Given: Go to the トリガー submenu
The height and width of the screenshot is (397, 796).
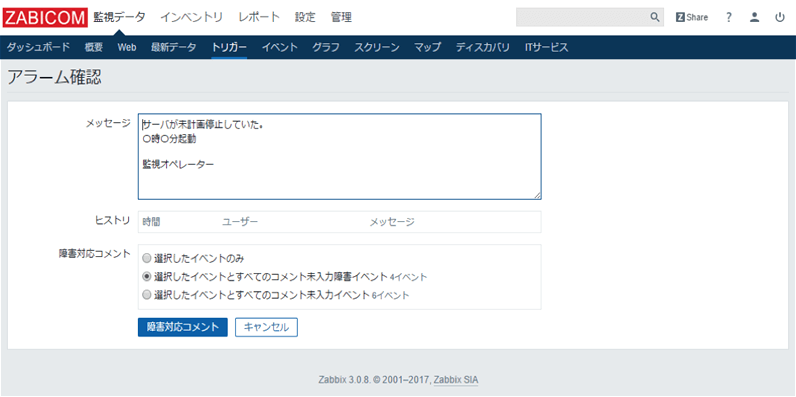Looking at the screenshot, I should pos(229,48).
